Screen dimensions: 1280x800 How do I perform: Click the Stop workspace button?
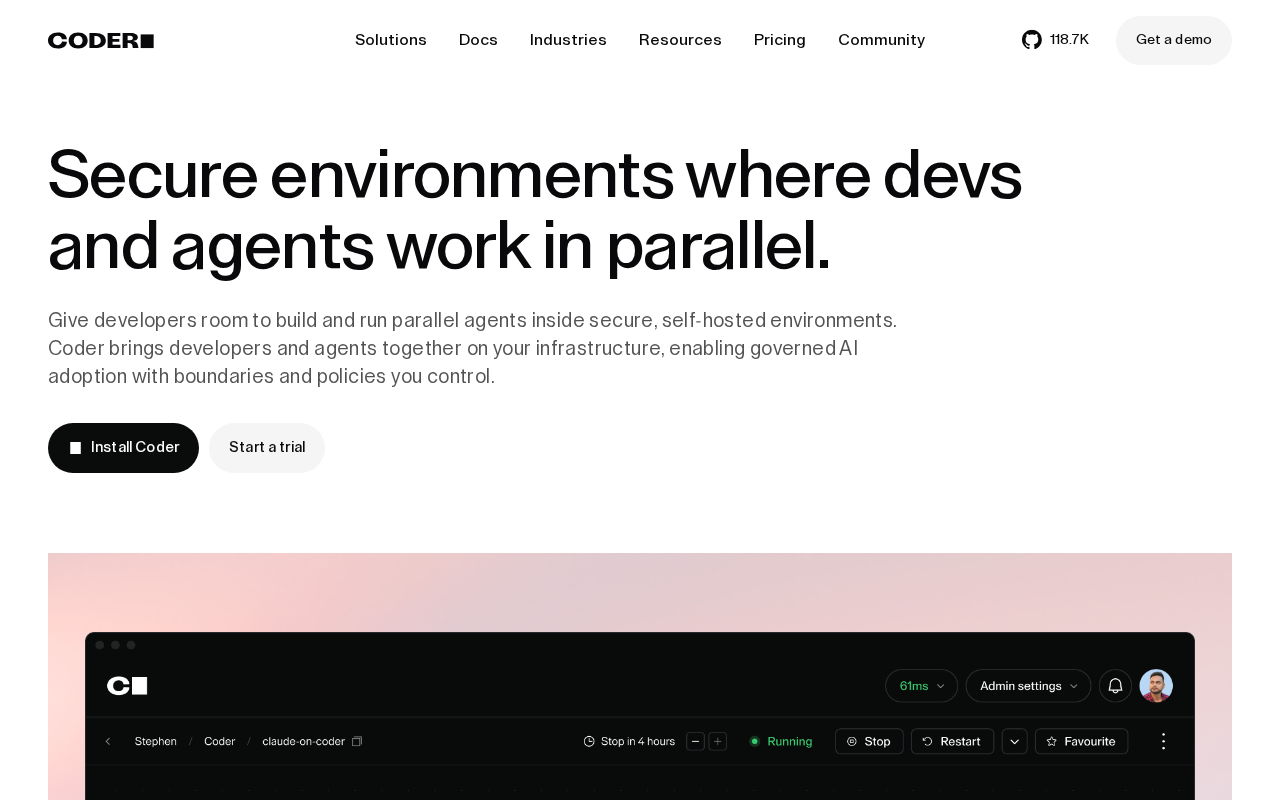(x=869, y=741)
